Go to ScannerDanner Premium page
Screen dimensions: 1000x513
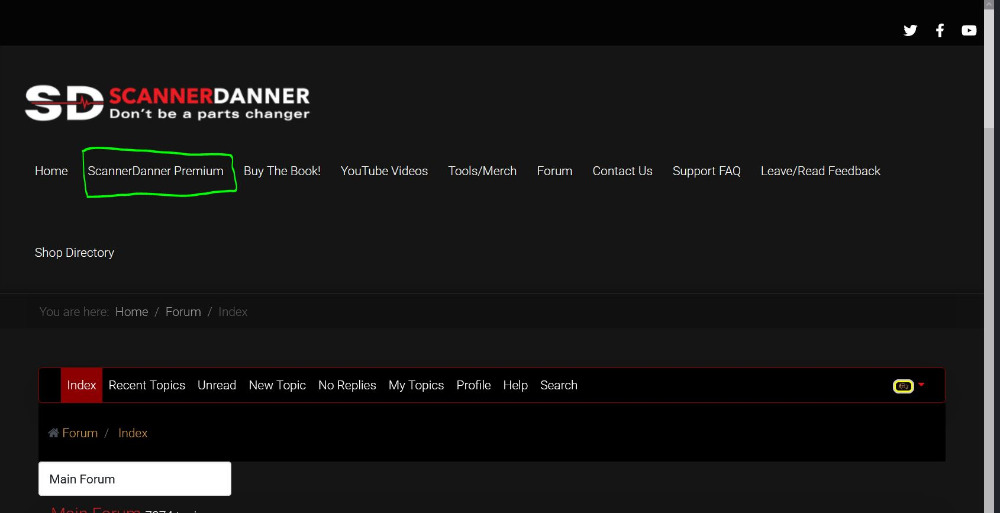[156, 171]
